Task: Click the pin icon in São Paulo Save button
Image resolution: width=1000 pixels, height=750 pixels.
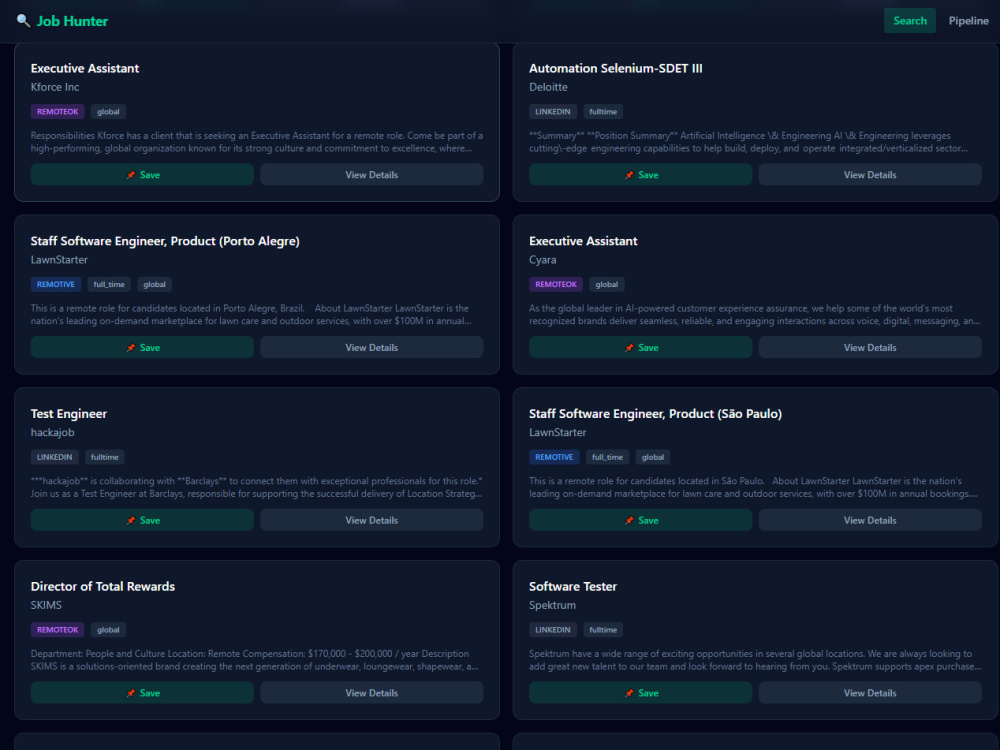Action: [629, 520]
